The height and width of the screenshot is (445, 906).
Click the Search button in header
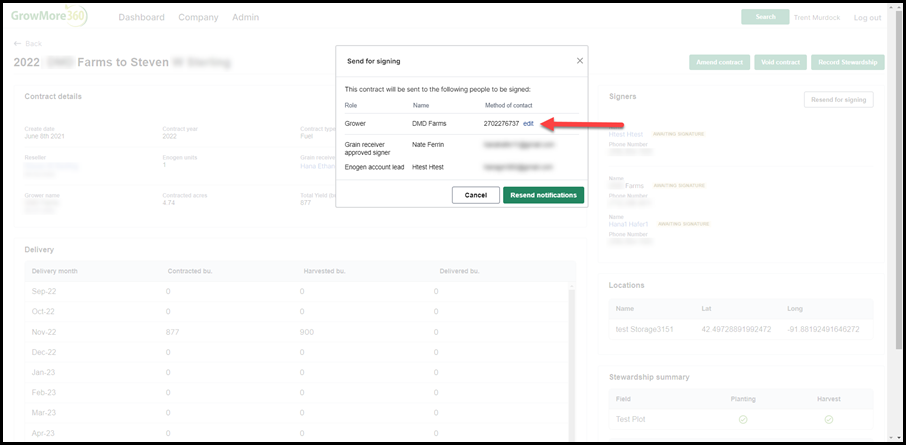(x=765, y=17)
